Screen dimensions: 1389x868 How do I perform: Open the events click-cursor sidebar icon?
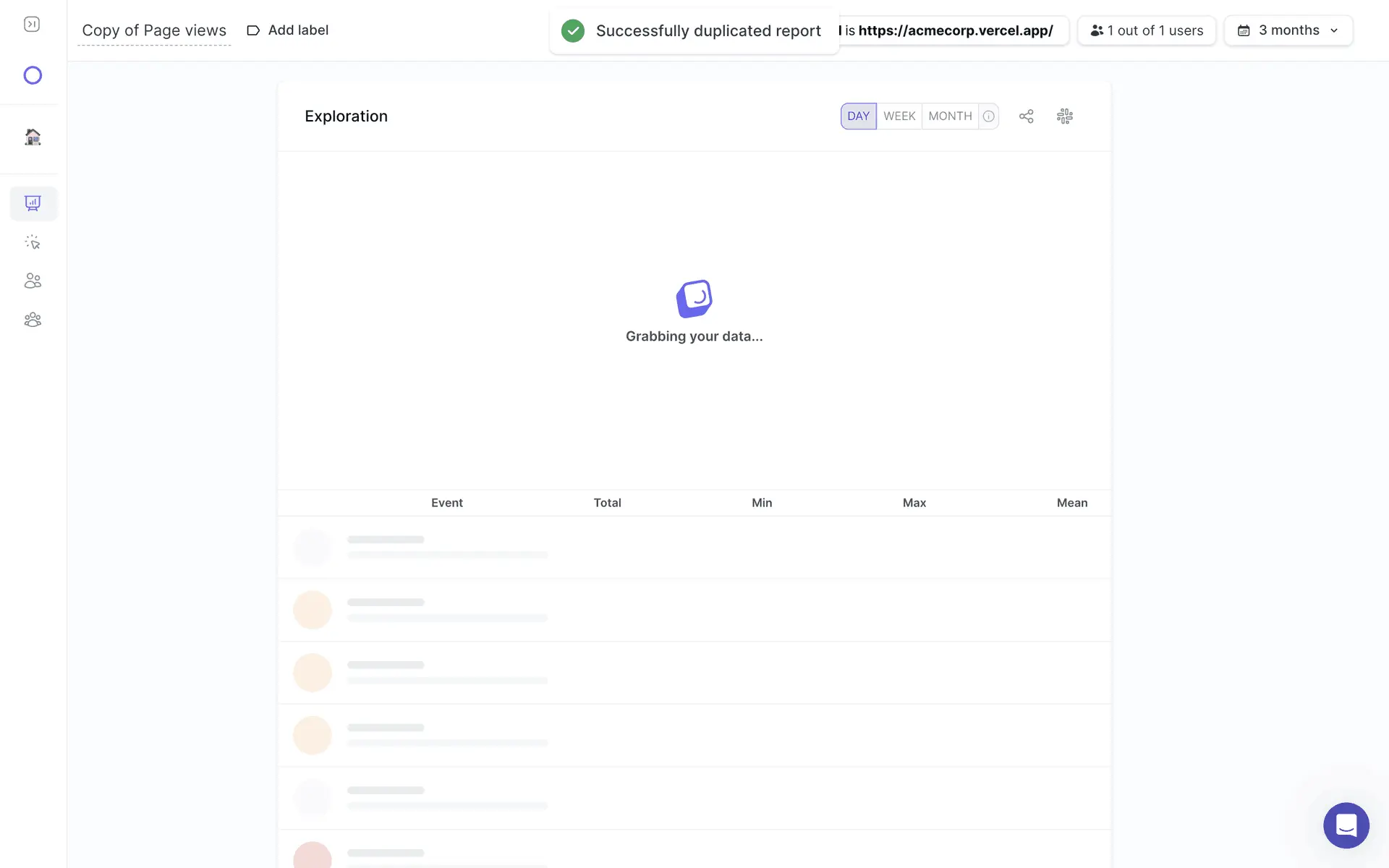coord(33,242)
